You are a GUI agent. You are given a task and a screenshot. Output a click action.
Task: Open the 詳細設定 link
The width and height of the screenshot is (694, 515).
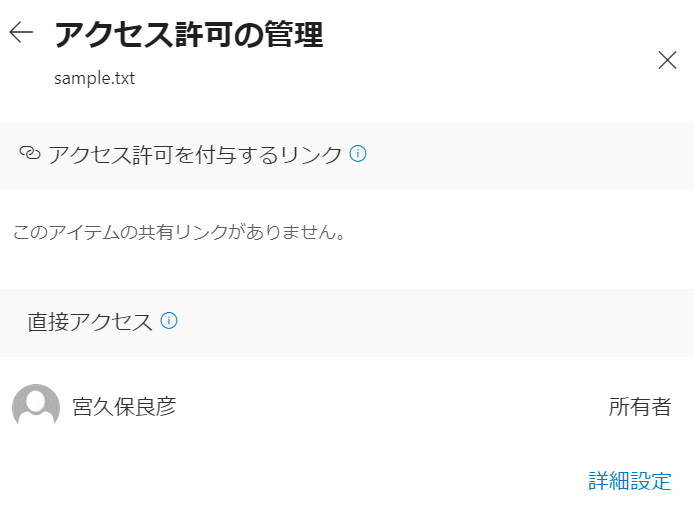pos(629,481)
